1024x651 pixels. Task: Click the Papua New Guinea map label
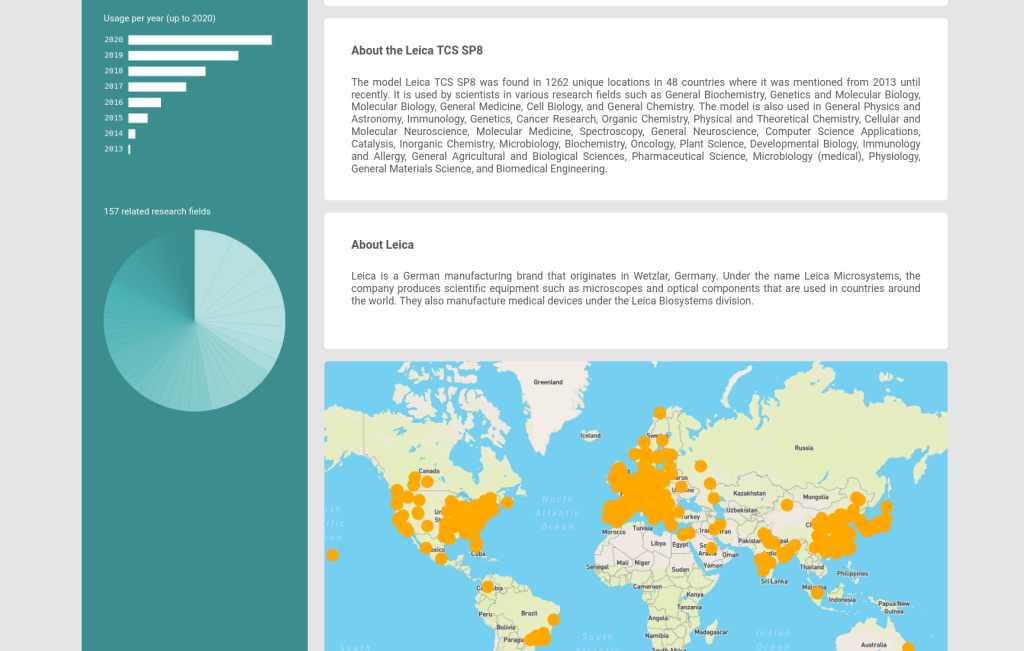pyautogui.click(x=894, y=607)
